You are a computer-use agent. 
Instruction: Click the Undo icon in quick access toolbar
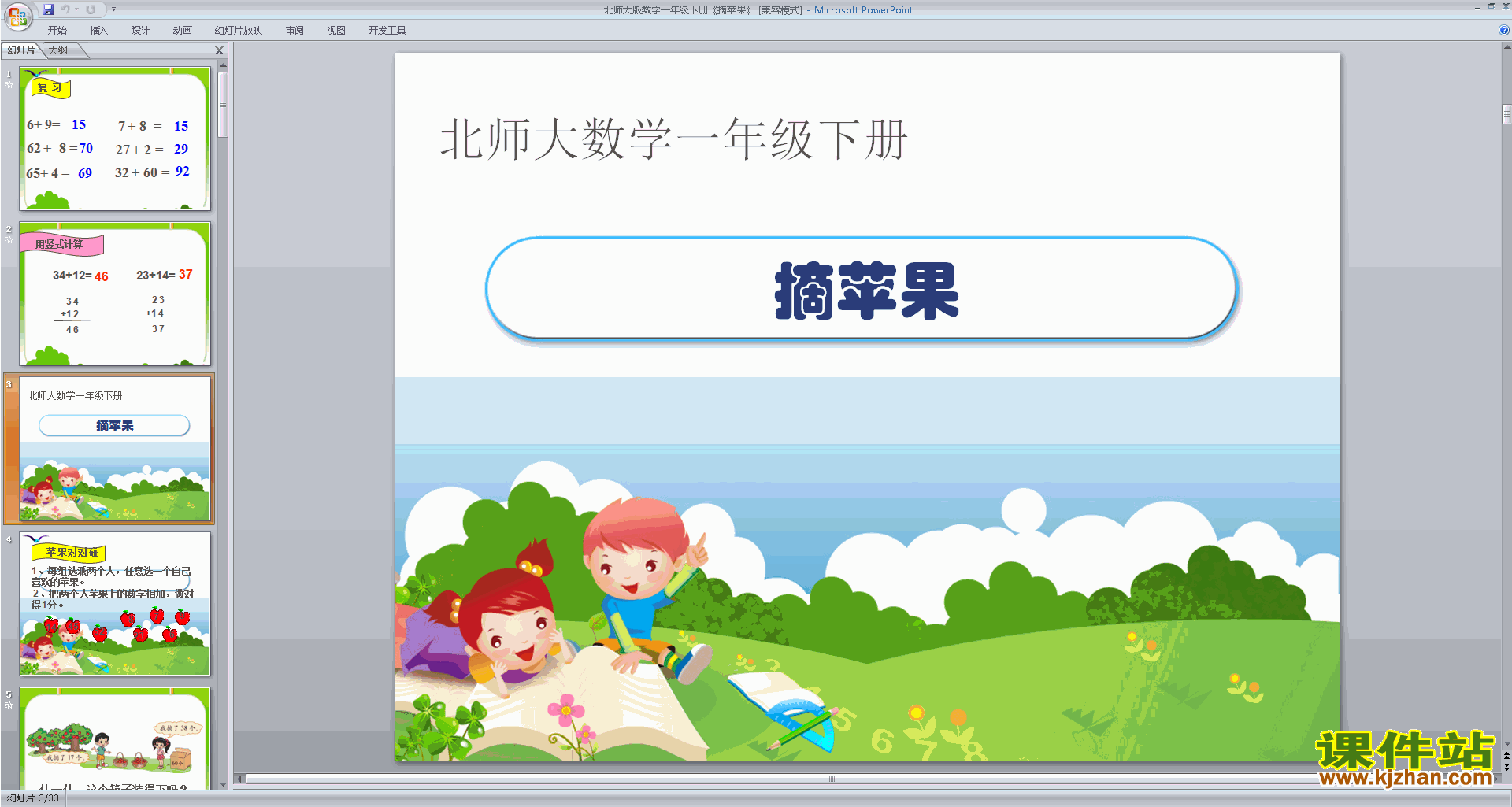[65, 9]
